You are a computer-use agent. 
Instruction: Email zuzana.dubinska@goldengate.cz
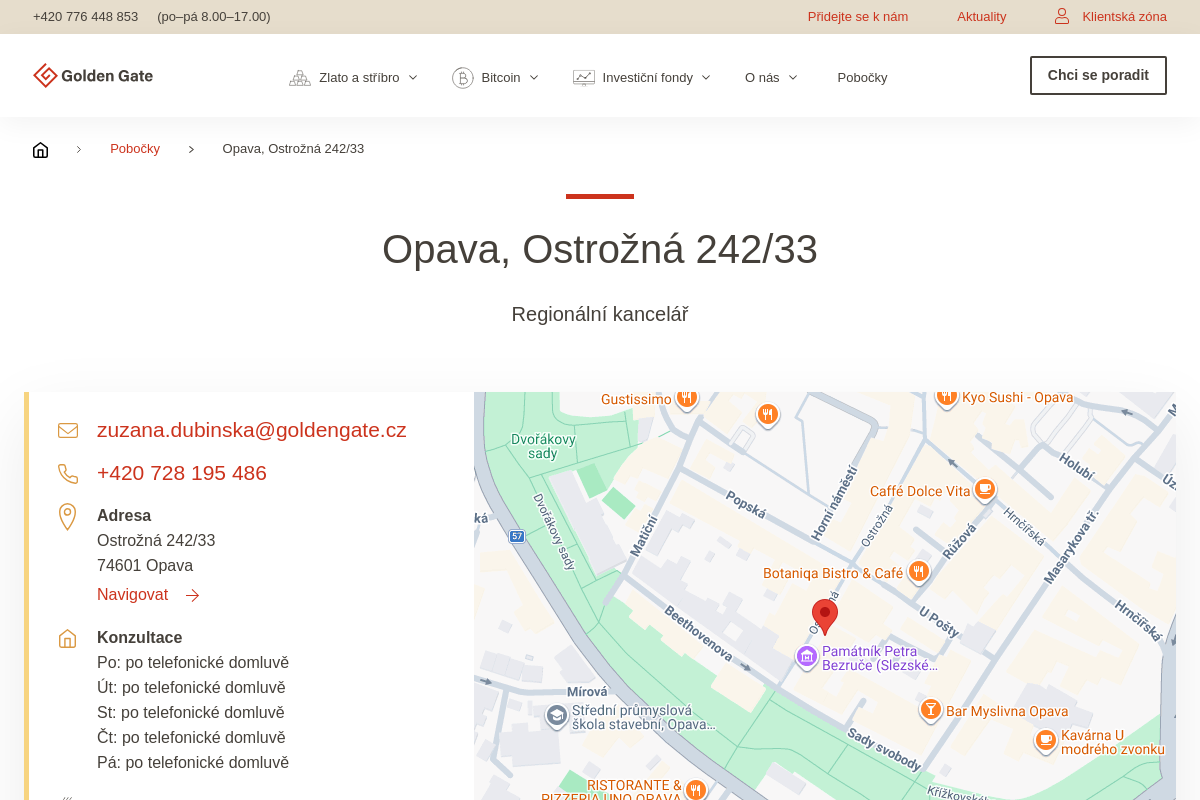(252, 430)
